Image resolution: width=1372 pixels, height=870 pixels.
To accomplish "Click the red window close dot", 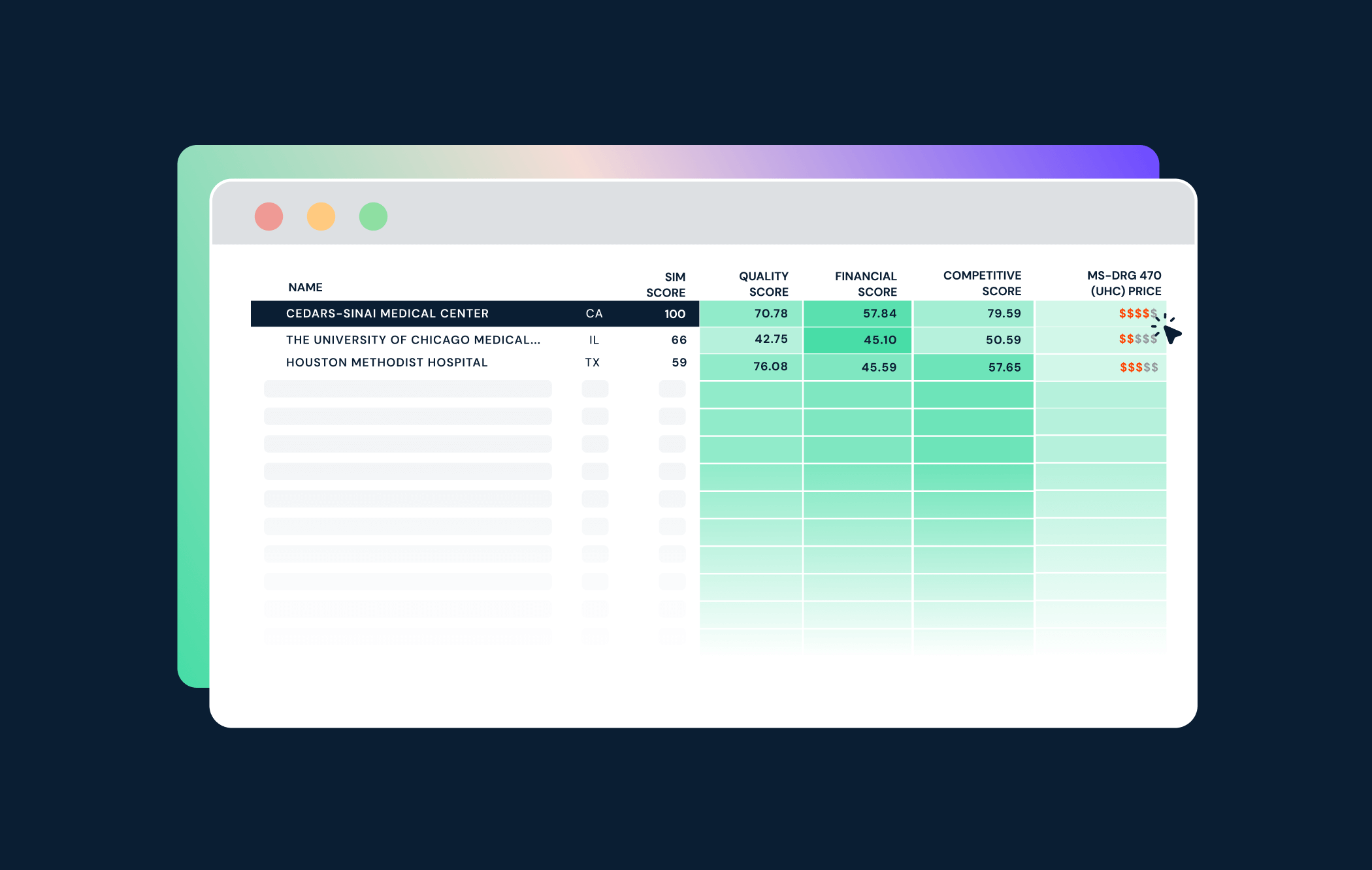I will 269,216.
